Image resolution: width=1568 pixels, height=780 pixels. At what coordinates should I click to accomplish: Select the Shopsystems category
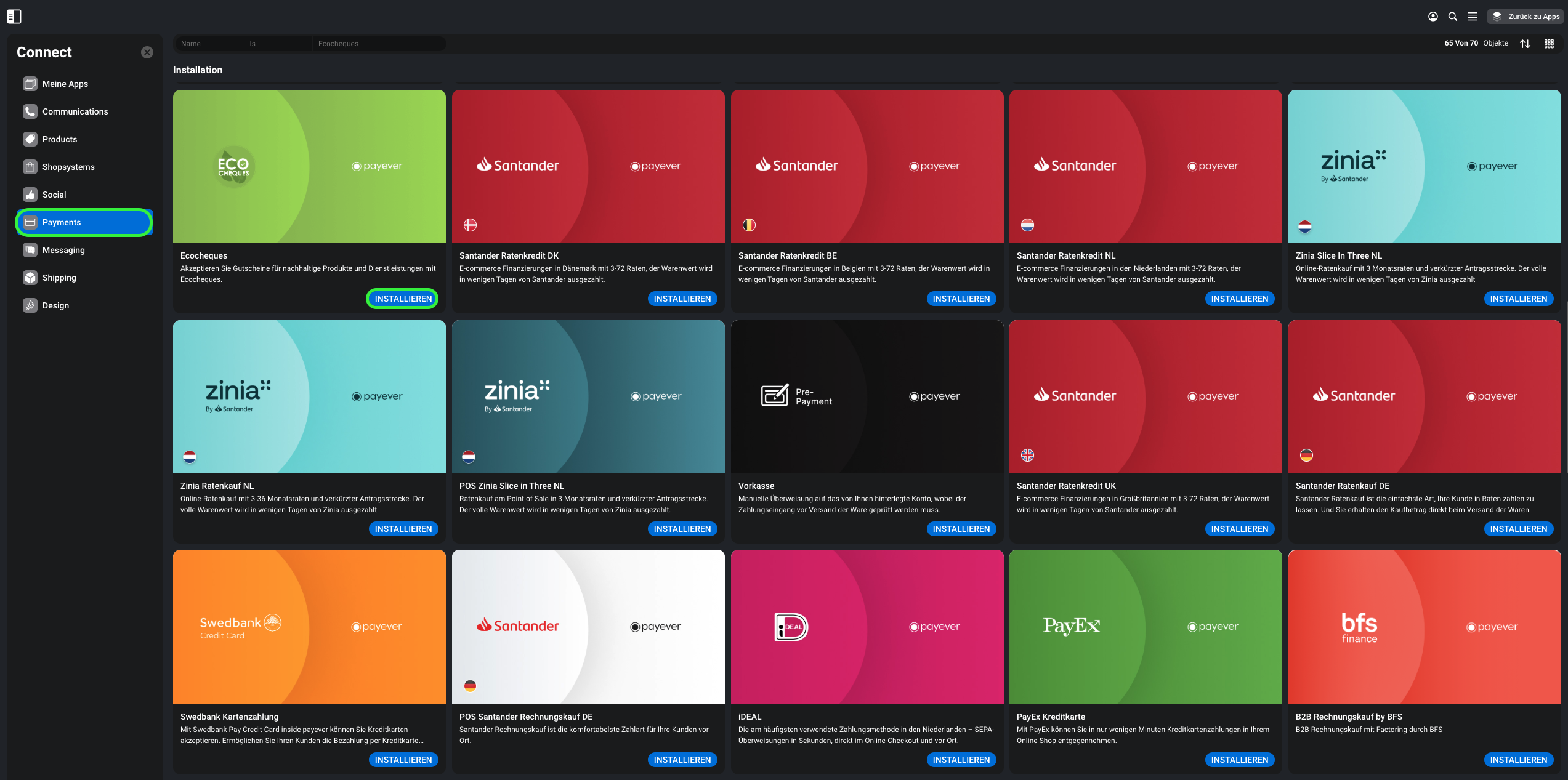[84, 167]
